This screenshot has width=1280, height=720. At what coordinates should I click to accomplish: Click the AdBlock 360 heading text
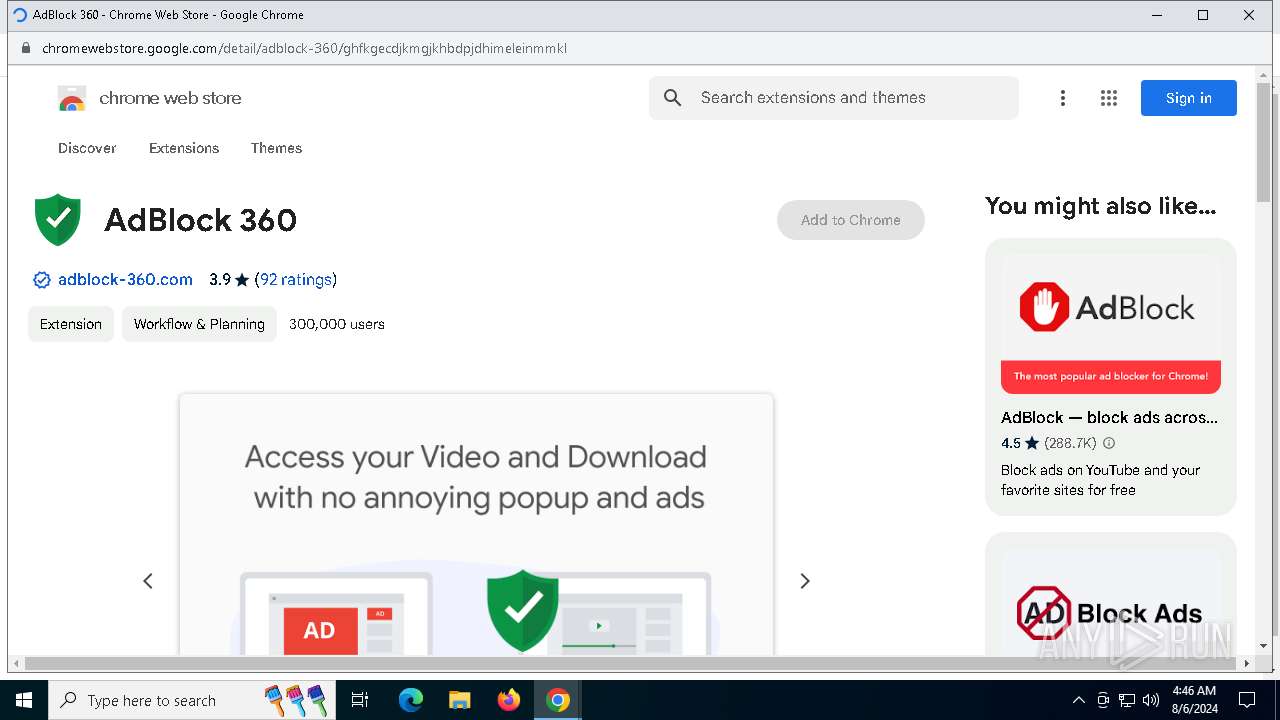(x=200, y=220)
